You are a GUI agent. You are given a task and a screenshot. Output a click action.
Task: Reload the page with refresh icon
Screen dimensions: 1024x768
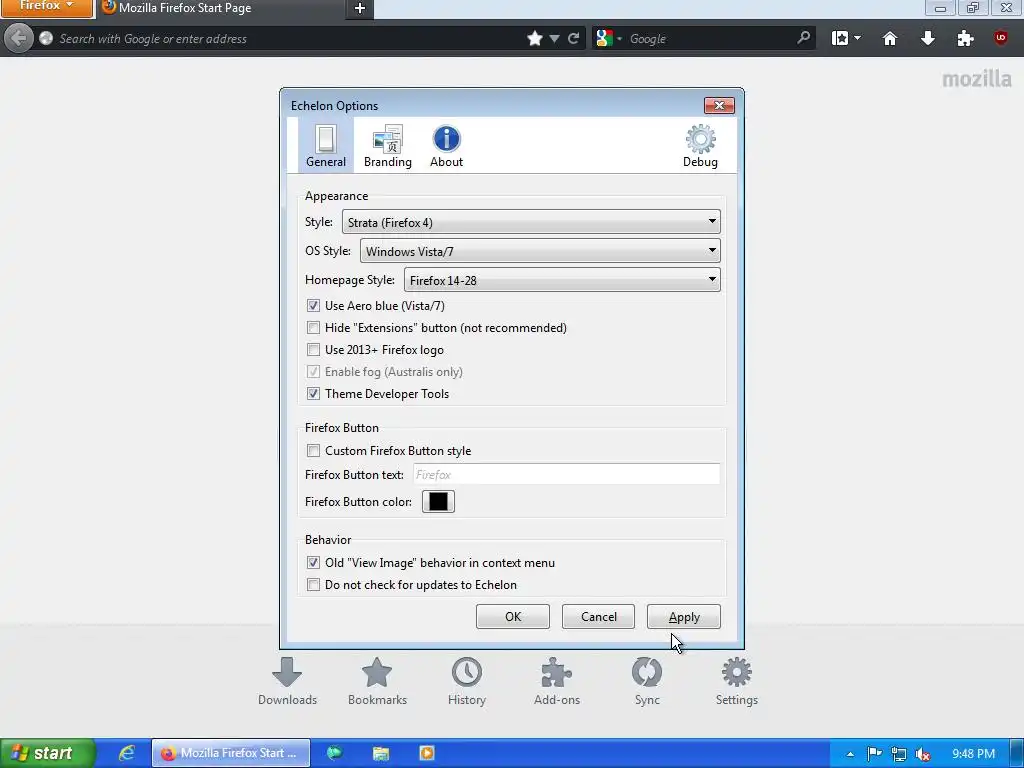(x=573, y=39)
